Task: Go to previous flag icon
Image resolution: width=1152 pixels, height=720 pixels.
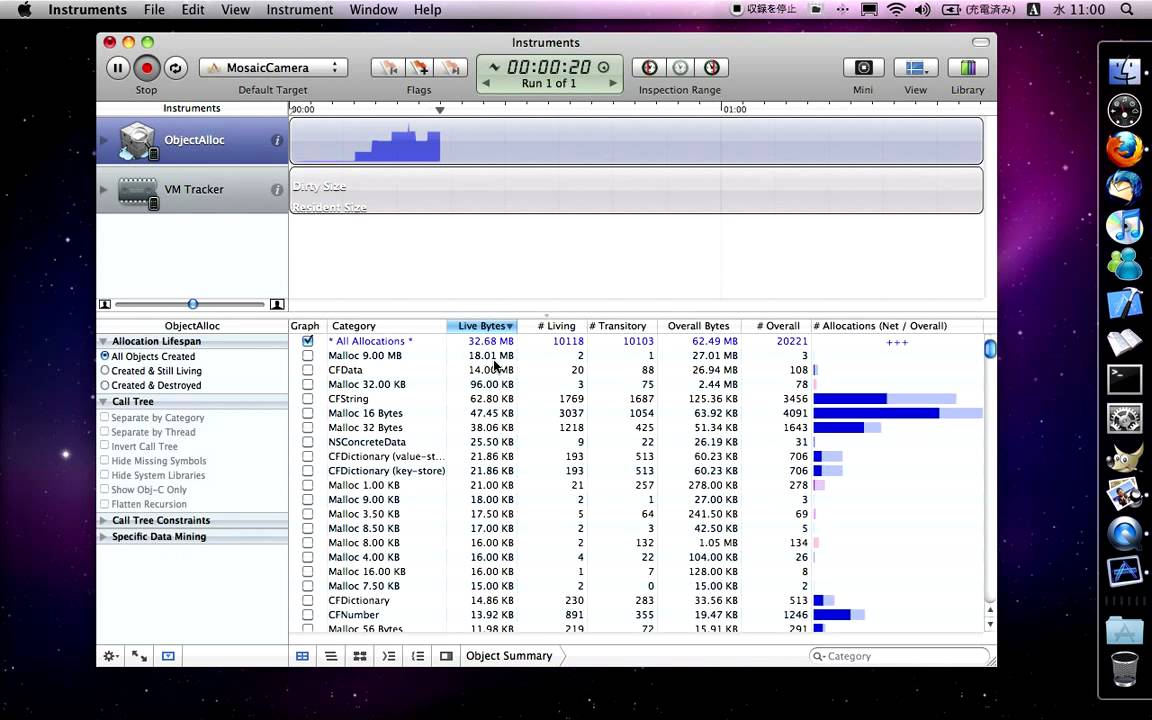Action: [x=389, y=68]
